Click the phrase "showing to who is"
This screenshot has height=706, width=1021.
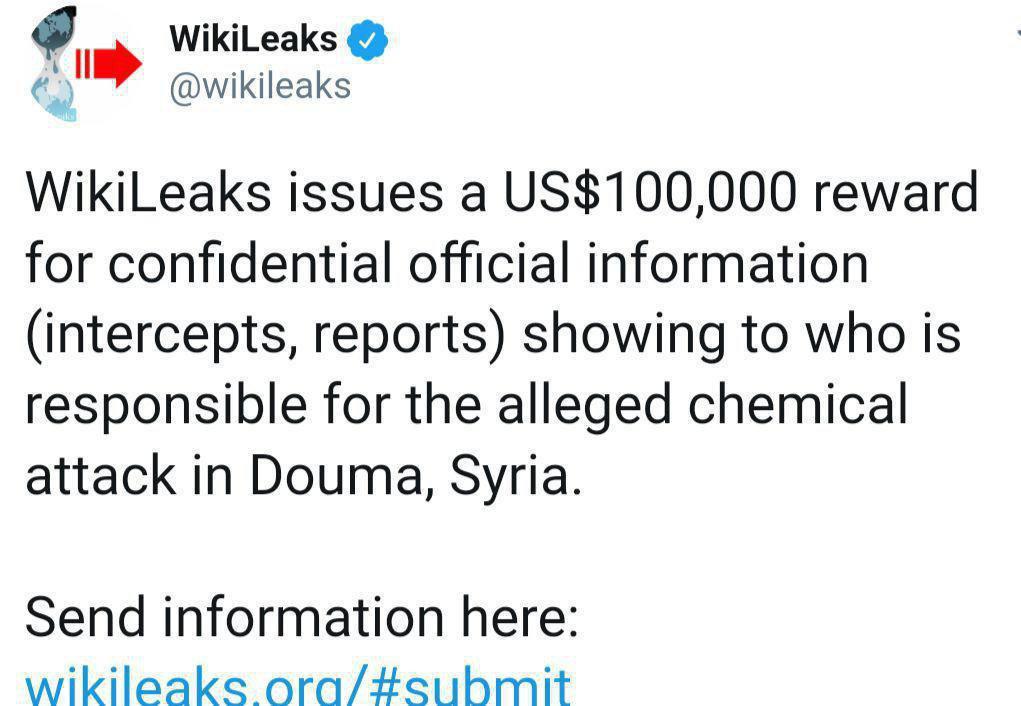742,335
